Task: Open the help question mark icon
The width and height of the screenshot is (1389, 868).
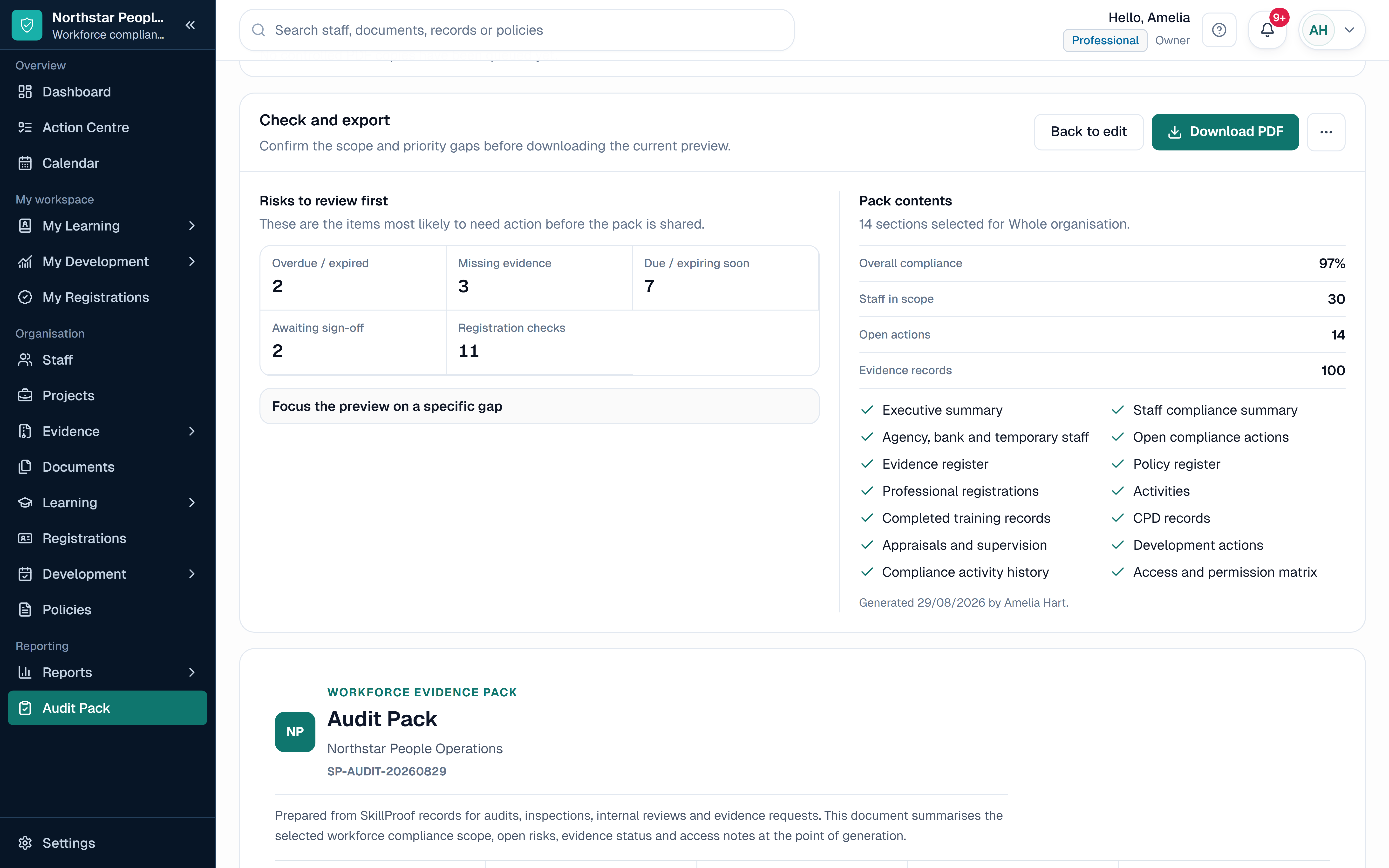Action: [1219, 30]
